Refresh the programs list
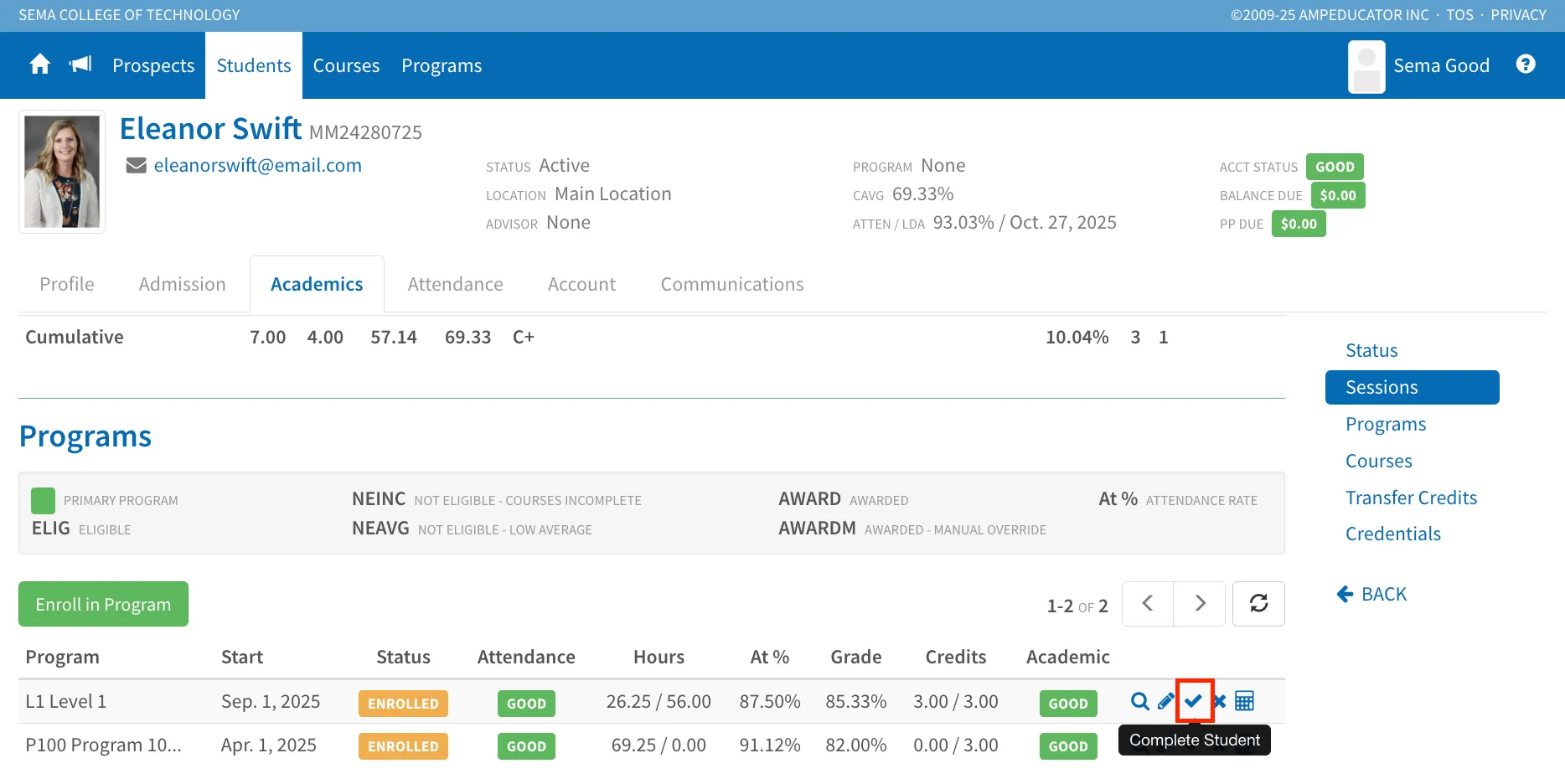 point(1258,604)
